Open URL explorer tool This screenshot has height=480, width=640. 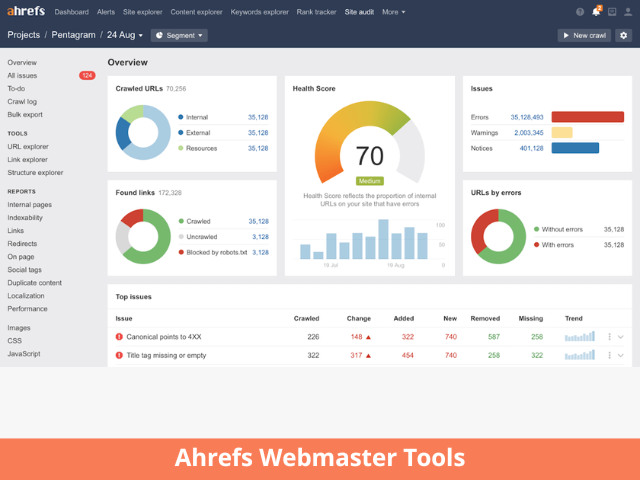28,147
